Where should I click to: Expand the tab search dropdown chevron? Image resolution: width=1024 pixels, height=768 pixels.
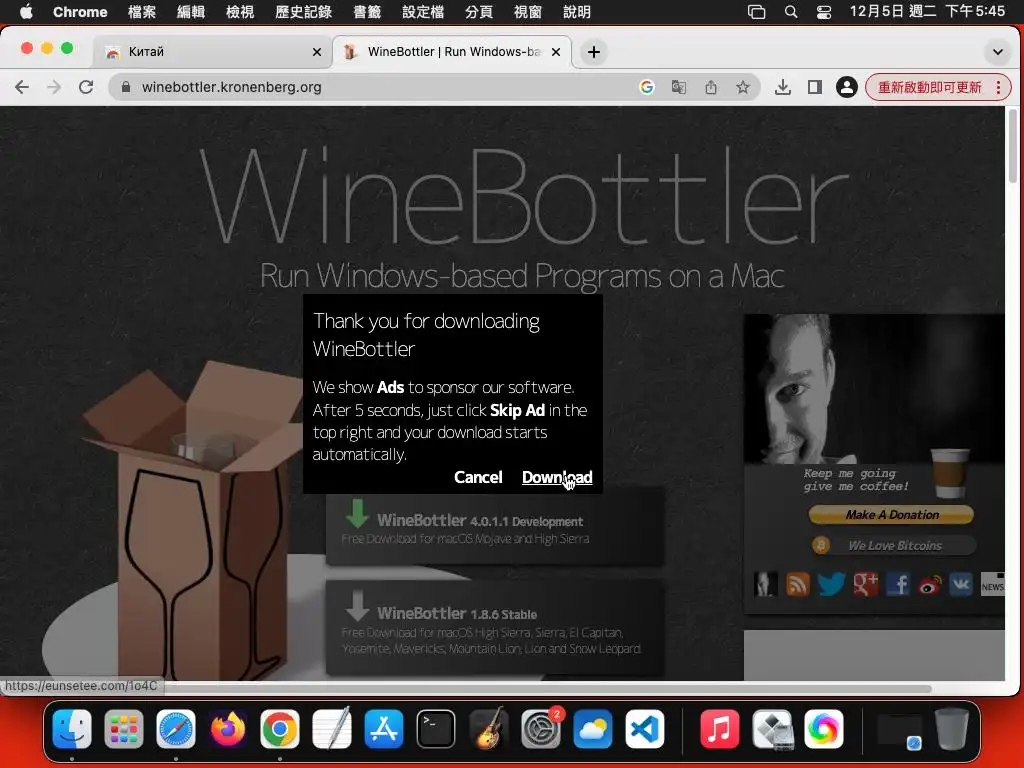998,52
